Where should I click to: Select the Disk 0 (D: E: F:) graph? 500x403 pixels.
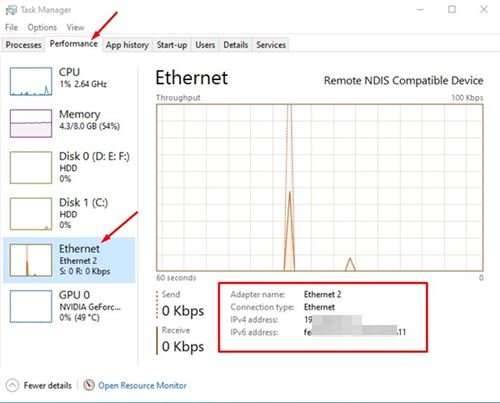pyautogui.click(x=31, y=168)
